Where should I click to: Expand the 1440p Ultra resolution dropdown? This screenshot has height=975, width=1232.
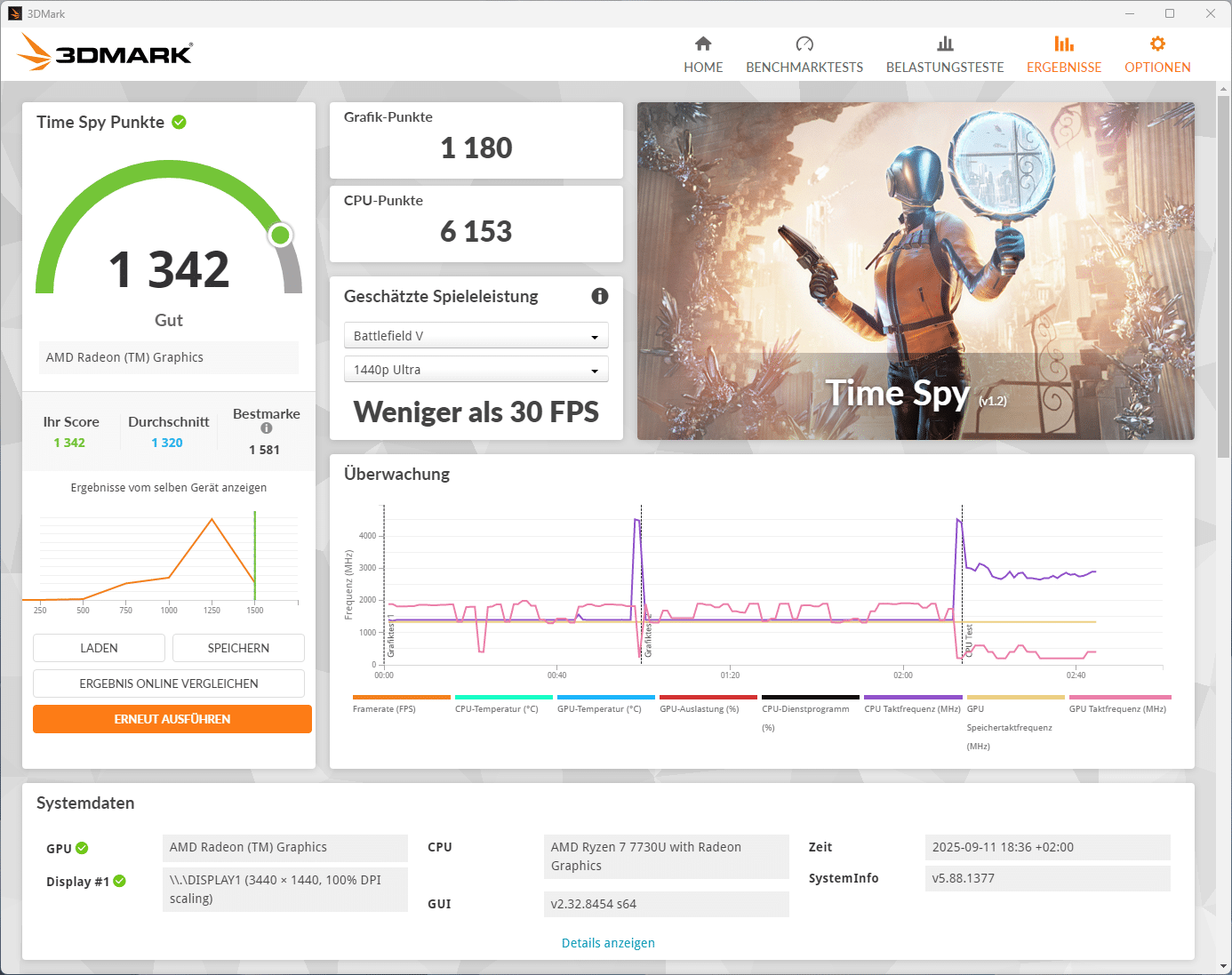coord(476,370)
